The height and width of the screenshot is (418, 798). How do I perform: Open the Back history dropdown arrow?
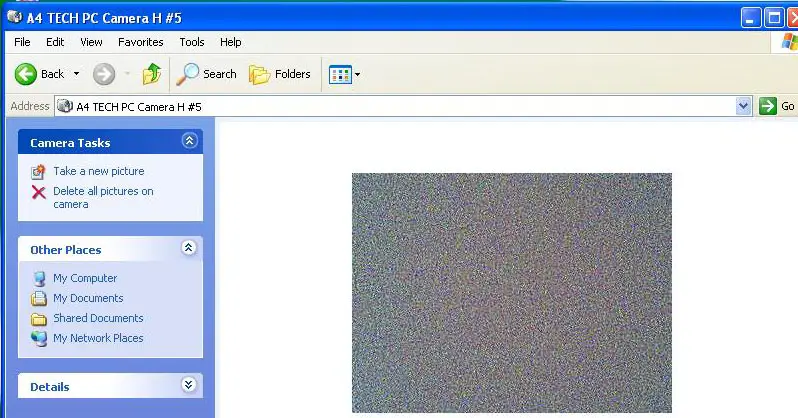[x=77, y=74]
